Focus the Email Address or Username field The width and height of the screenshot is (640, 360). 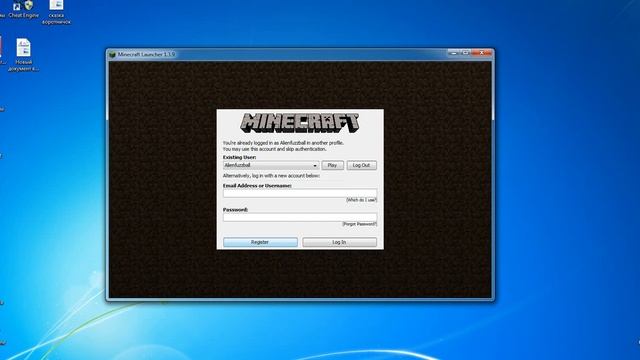coord(300,193)
